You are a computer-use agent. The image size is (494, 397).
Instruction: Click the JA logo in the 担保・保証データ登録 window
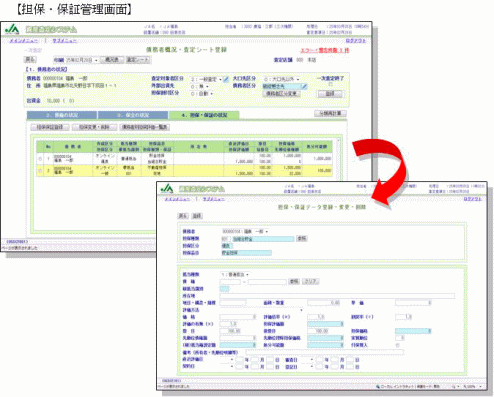(167, 188)
